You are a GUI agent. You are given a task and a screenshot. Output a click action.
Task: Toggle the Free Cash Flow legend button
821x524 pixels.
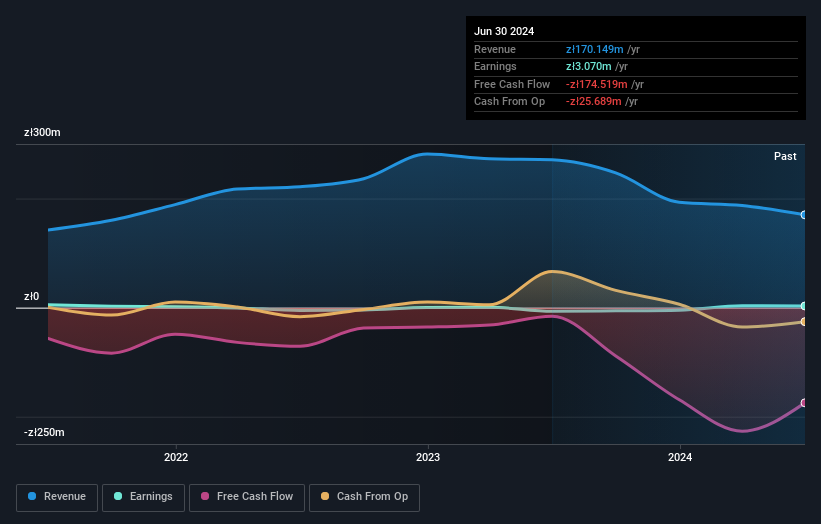[247, 497]
